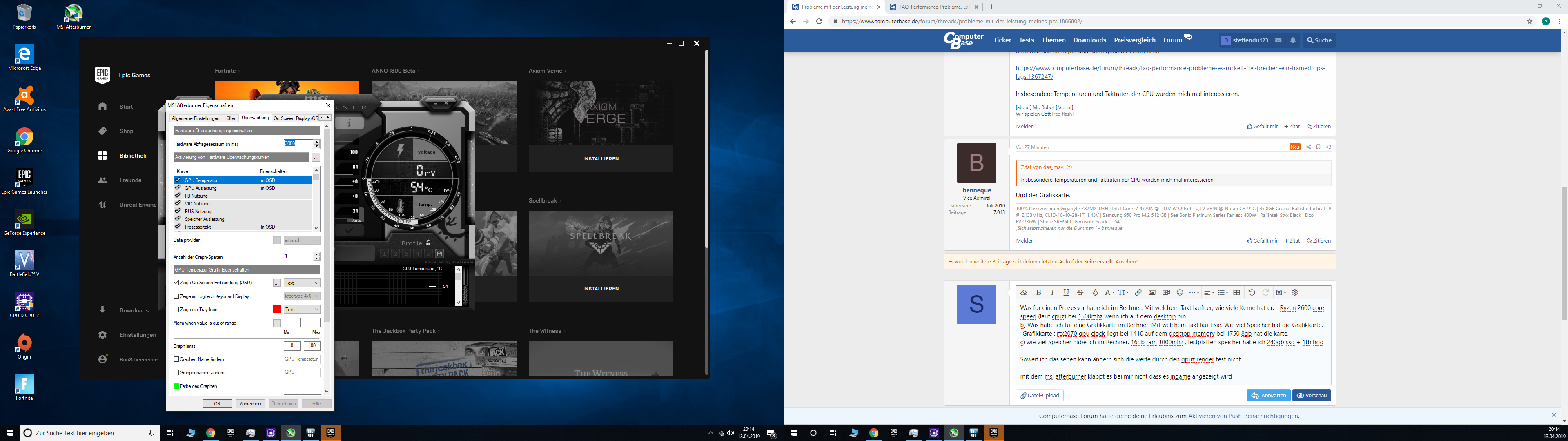This screenshot has width=1568, height=441.
Task: Click the undo icon in reply editor
Action: [x=1252, y=292]
